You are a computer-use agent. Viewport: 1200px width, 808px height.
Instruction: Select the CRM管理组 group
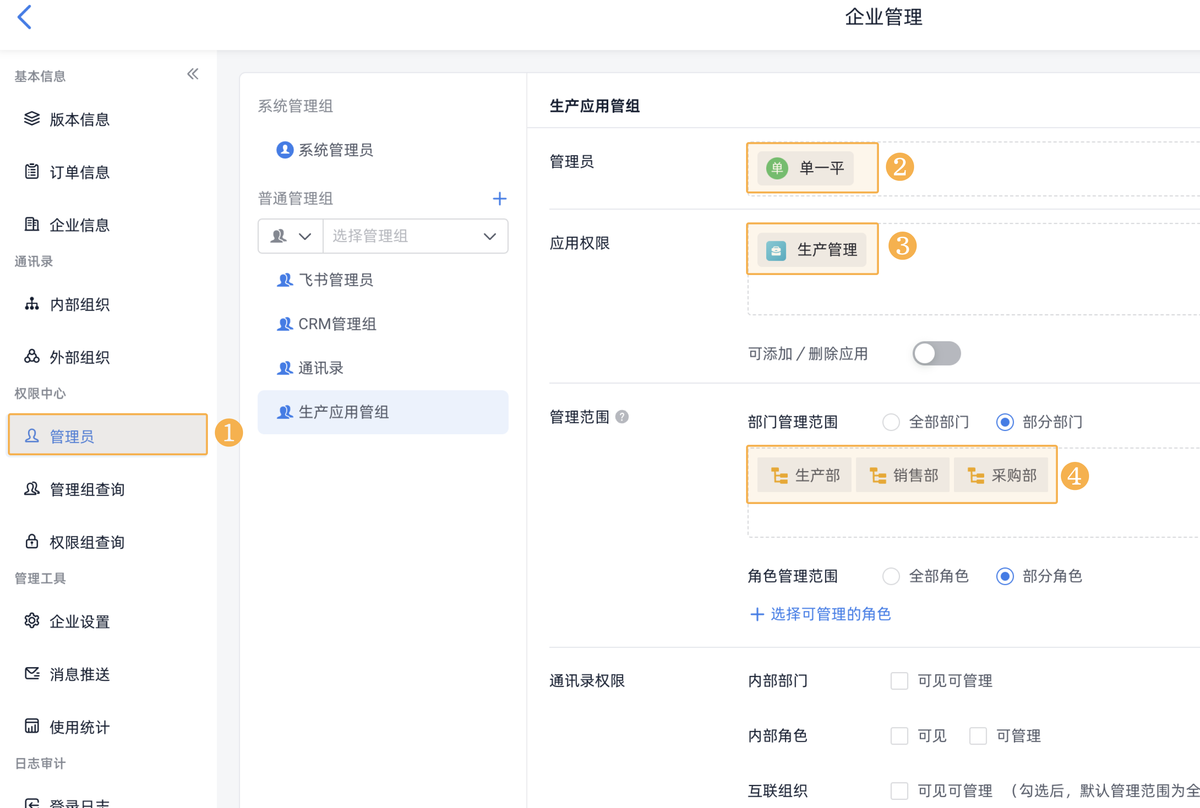(336, 324)
